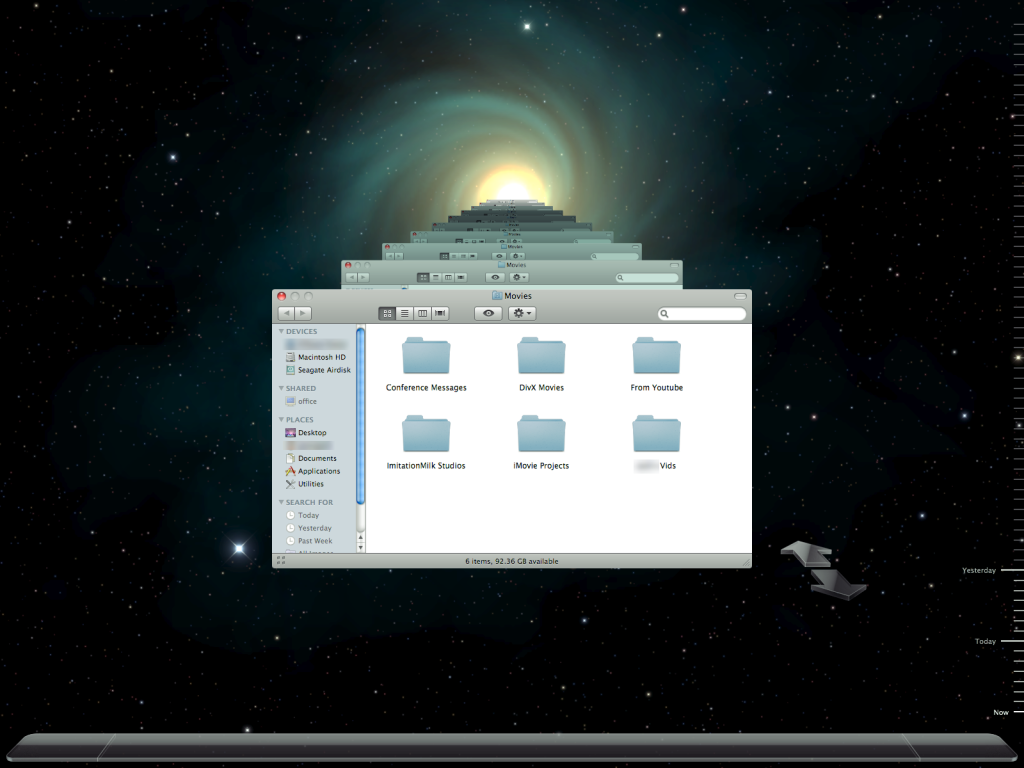Show Yesterday's files in sidebar Search For
1024x768 pixels.
pos(309,528)
